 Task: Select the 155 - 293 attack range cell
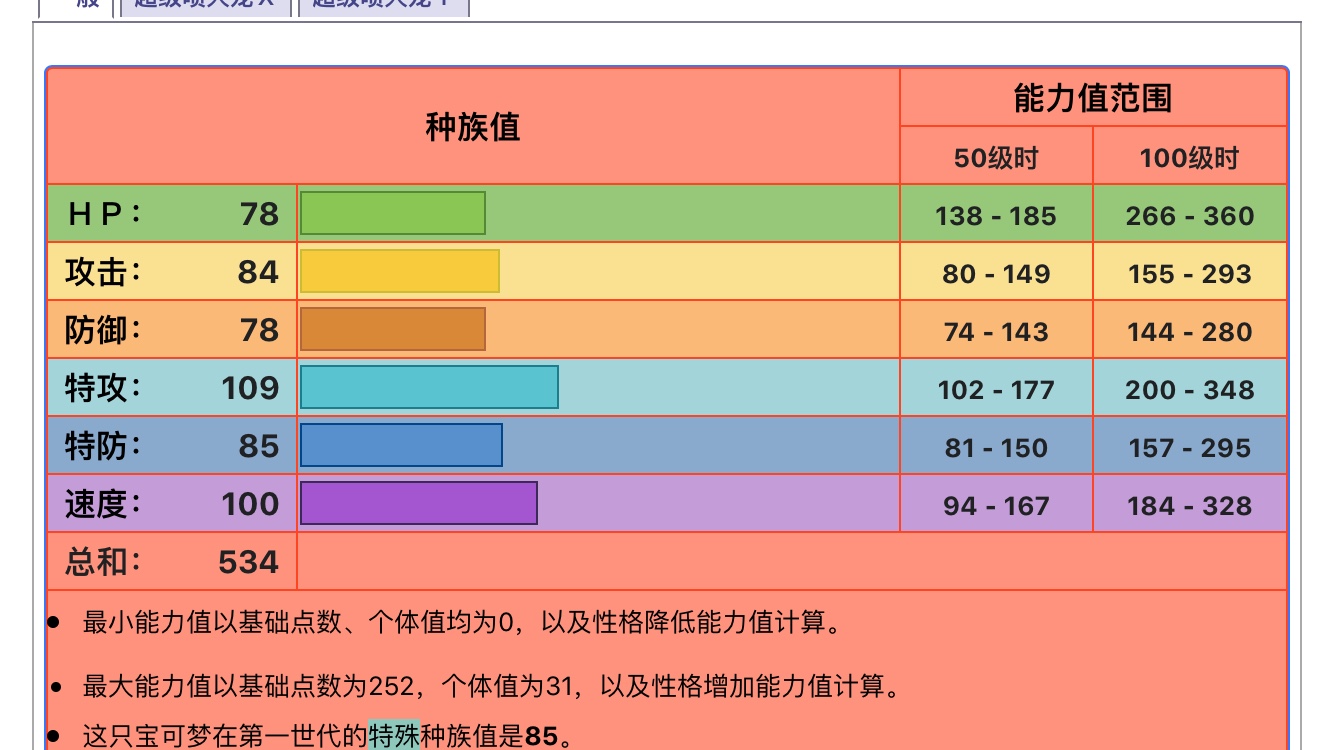point(1190,273)
